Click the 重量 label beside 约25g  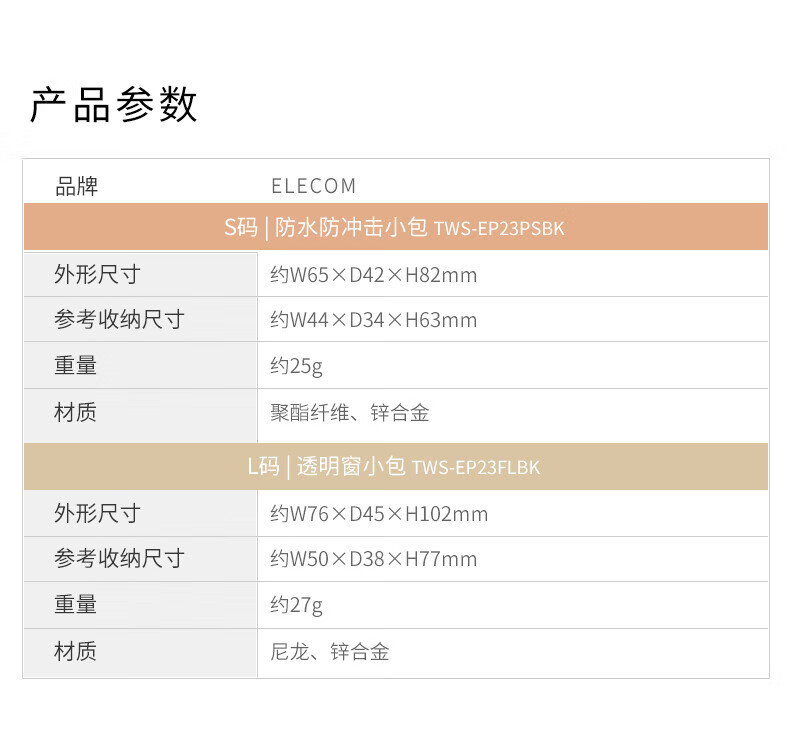tap(76, 366)
